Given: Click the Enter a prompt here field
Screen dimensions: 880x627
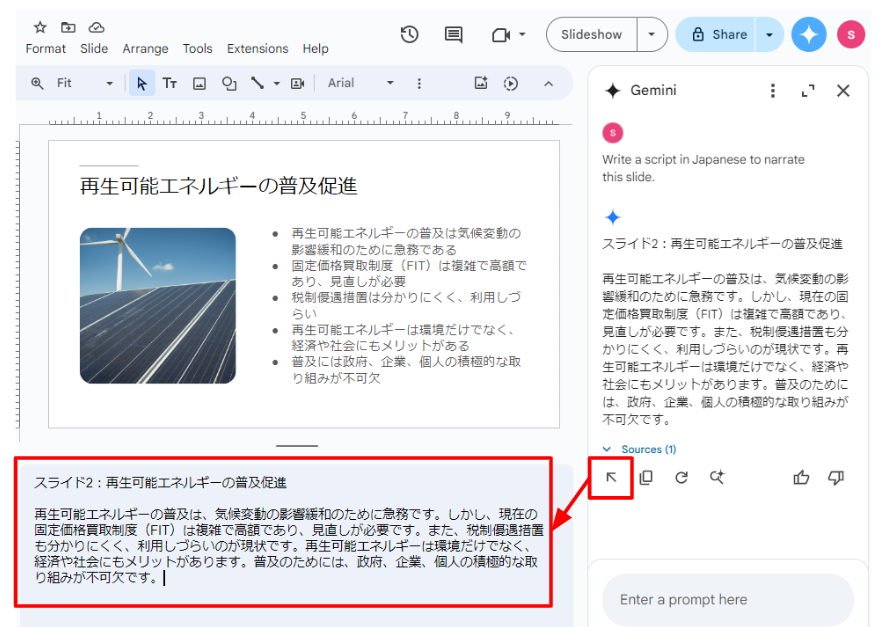Looking at the screenshot, I should pos(727,599).
